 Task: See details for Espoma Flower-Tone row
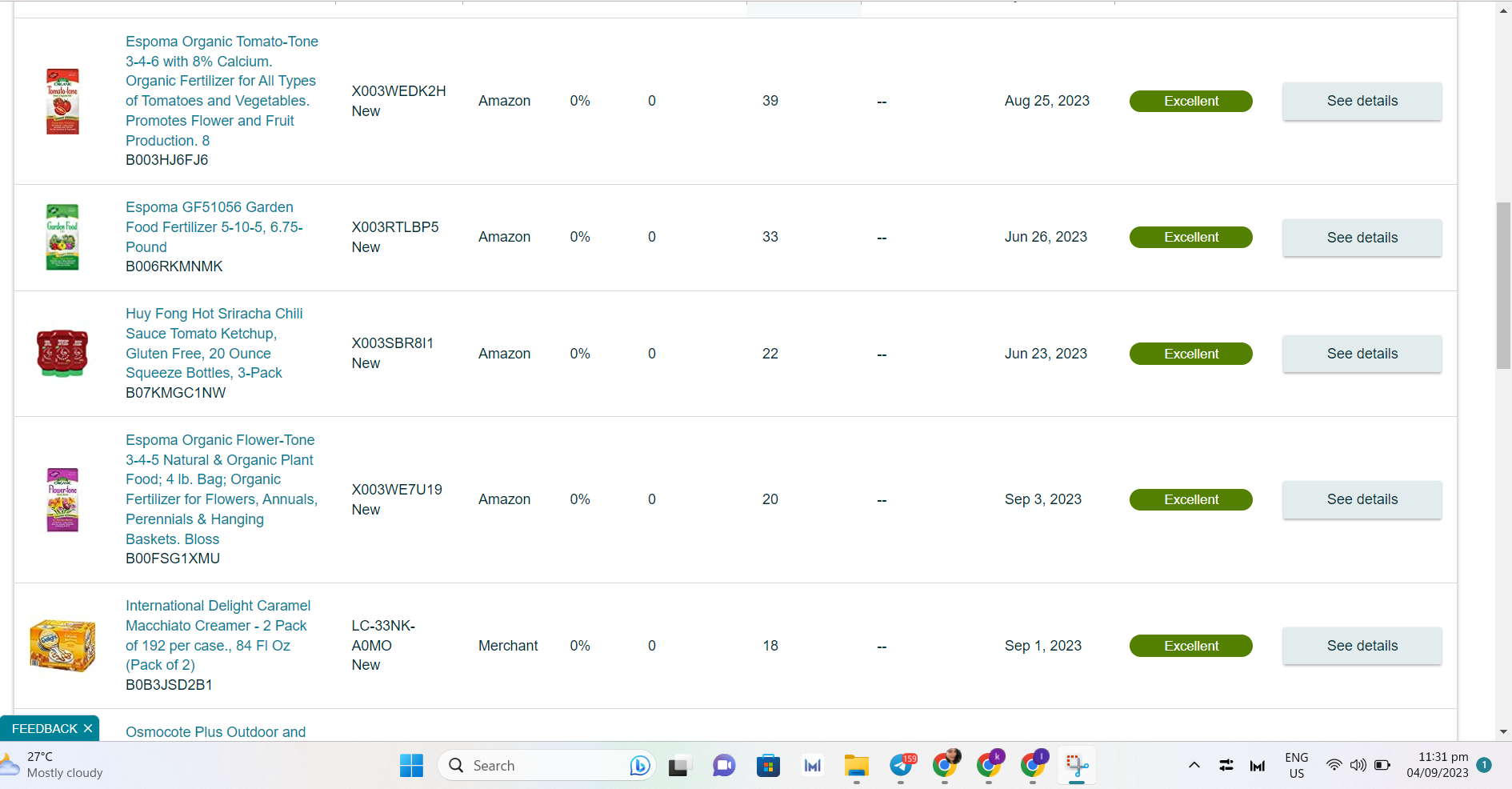tap(1362, 499)
